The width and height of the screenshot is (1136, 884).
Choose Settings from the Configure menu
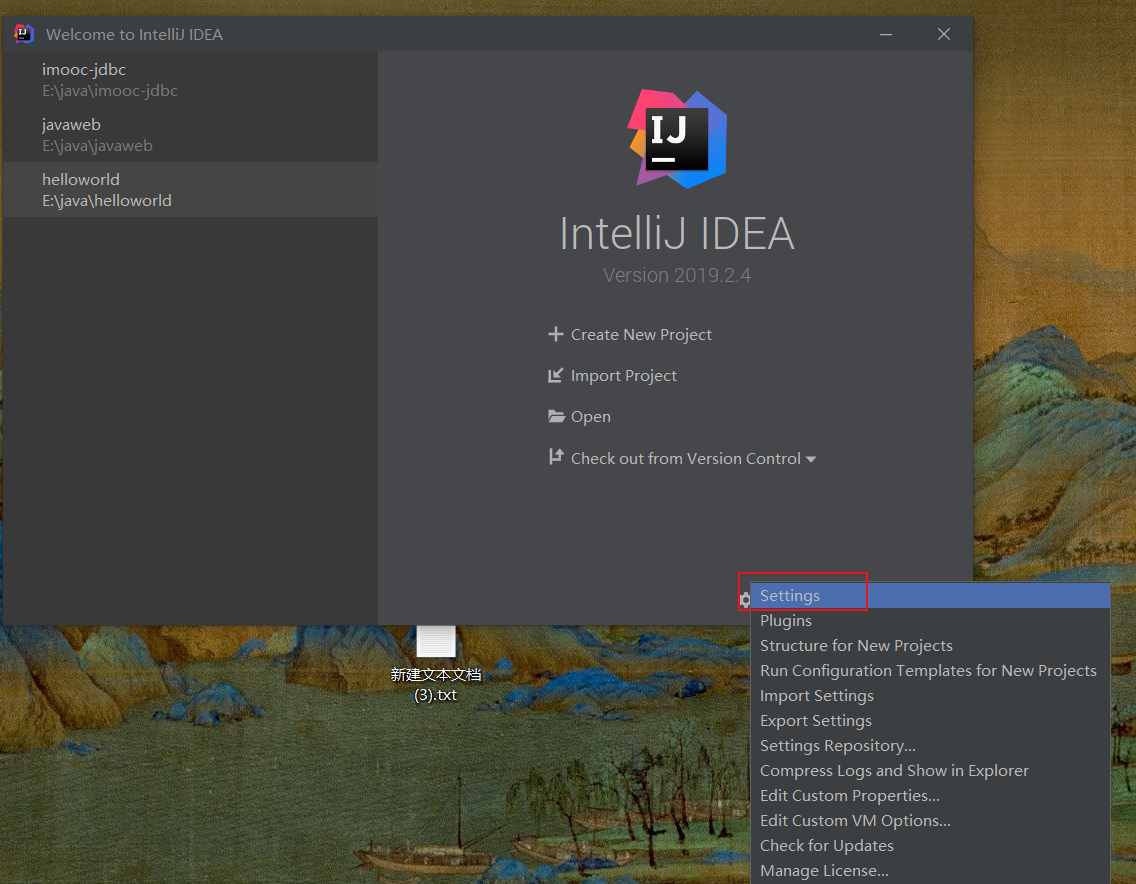[930, 596]
